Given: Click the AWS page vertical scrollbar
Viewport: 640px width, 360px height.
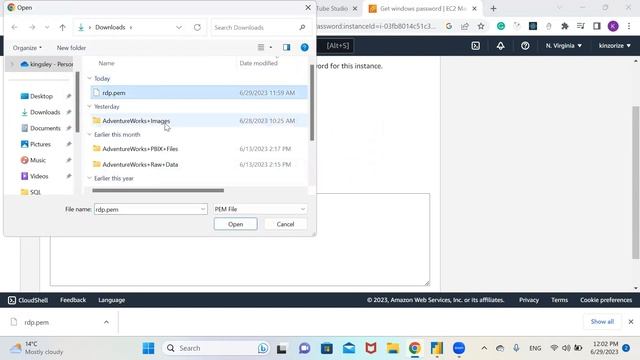Looking at the screenshot, I should [636, 182].
